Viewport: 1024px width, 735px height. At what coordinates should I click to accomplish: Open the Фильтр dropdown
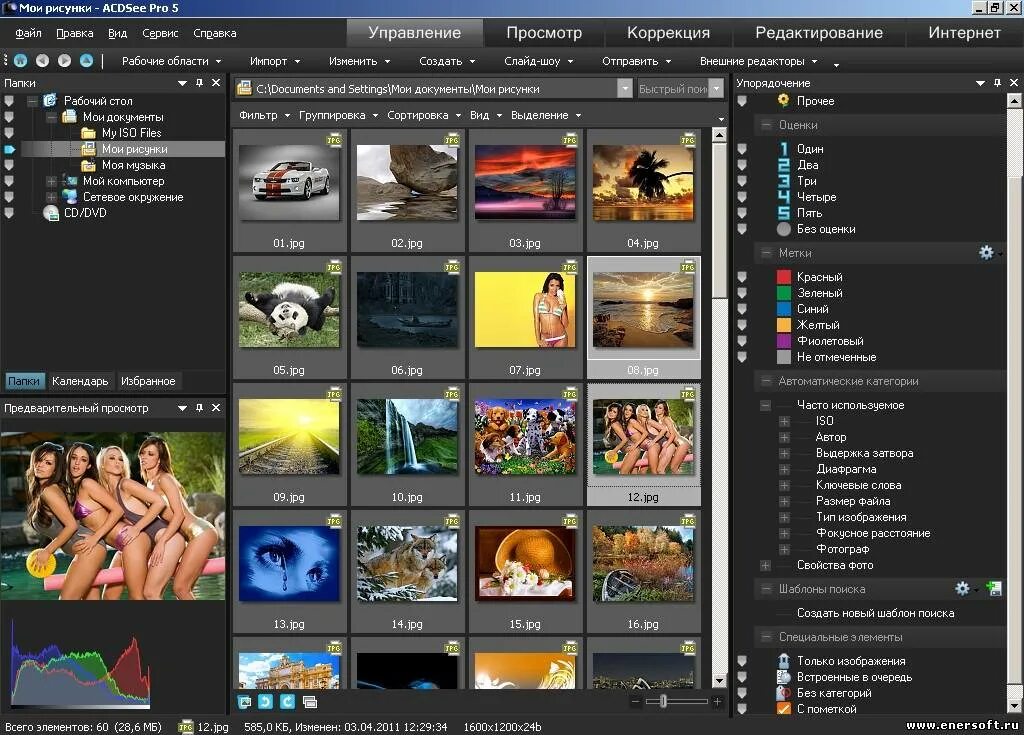click(264, 115)
